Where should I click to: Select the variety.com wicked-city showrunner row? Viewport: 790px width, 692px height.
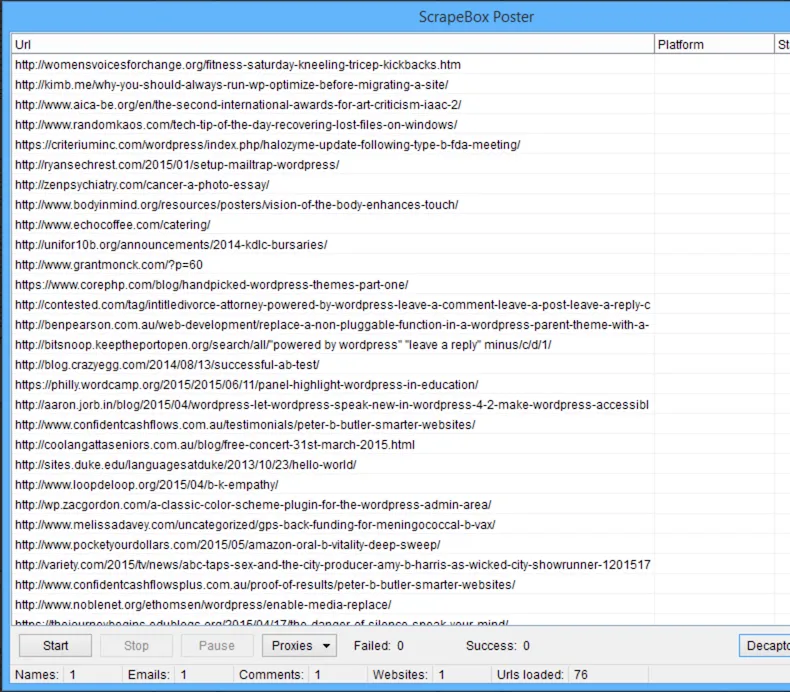tap(333, 564)
